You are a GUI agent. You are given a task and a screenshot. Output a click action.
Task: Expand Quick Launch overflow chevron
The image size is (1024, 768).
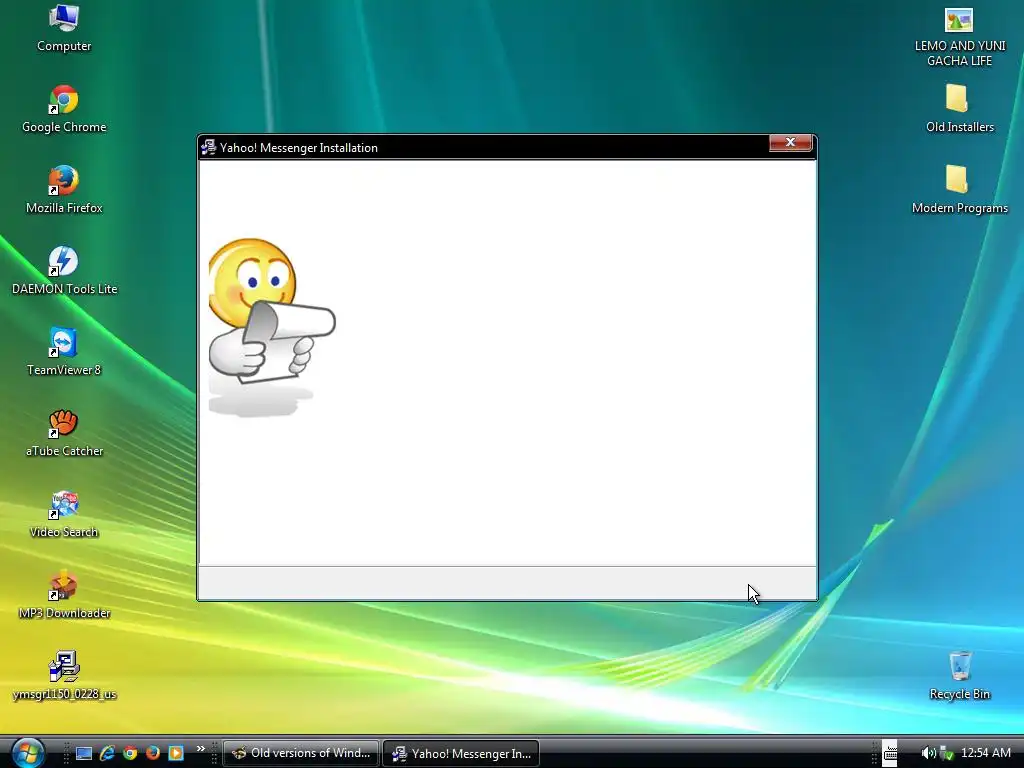pyautogui.click(x=200, y=749)
